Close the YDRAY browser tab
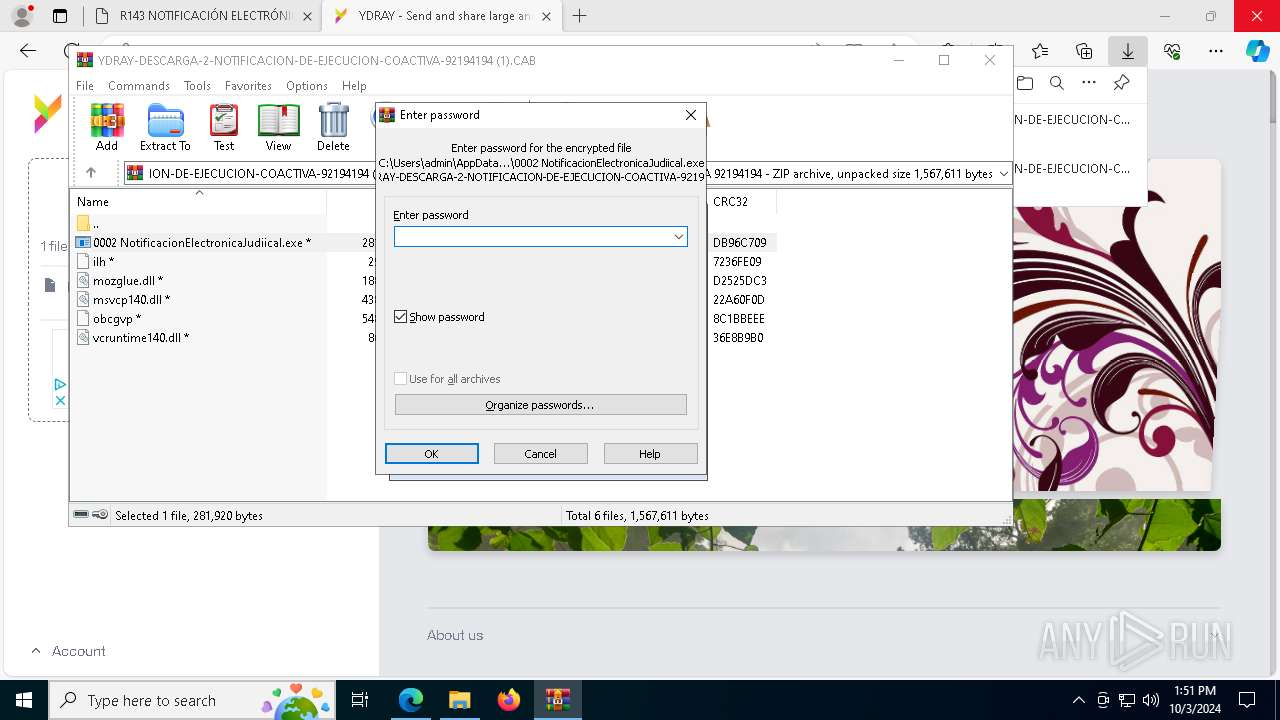Screen dimensions: 1280x720 pyautogui.click(x=548, y=16)
